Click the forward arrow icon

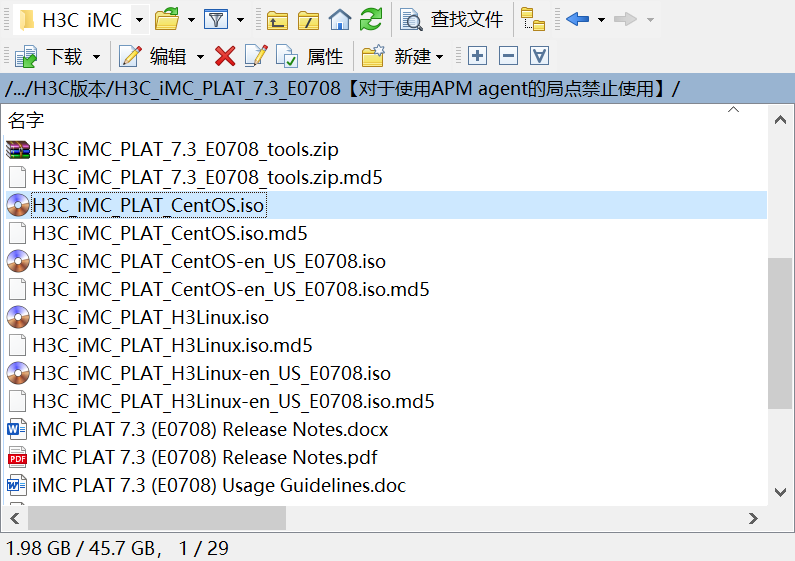[625, 20]
